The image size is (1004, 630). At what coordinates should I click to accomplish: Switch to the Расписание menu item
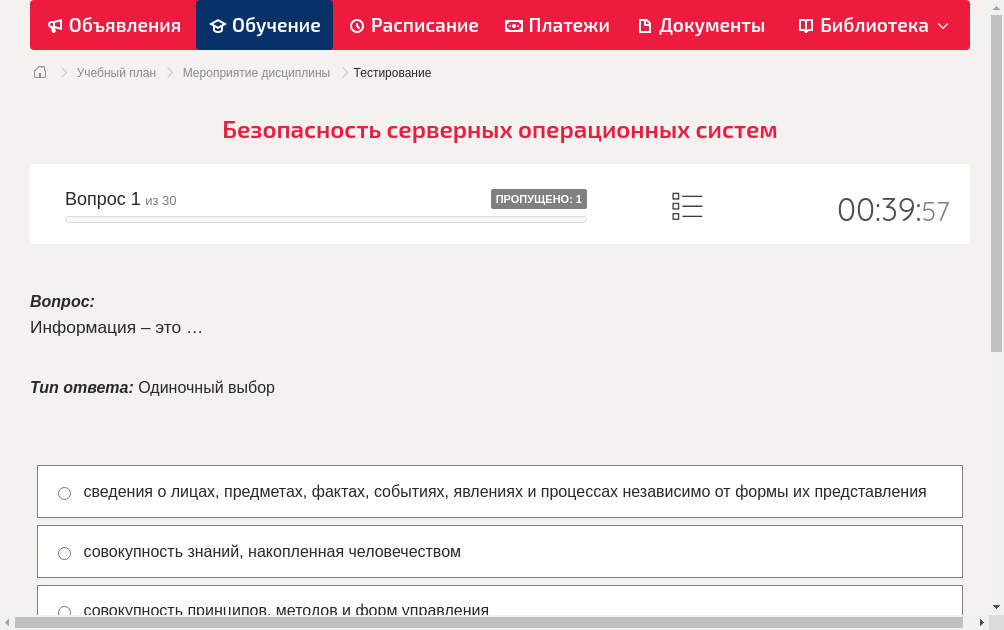point(414,25)
